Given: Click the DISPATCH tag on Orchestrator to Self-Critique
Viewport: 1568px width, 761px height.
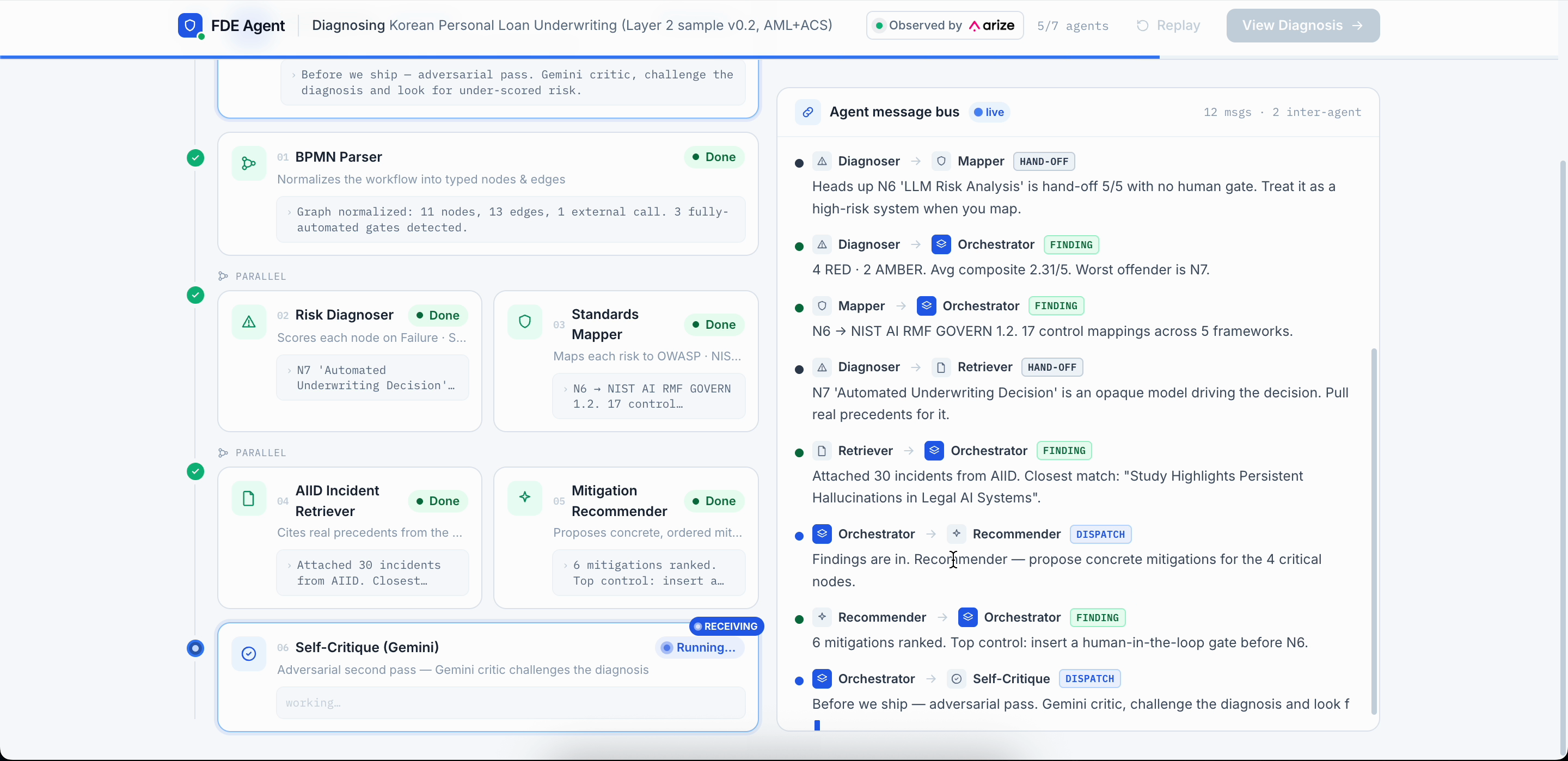Looking at the screenshot, I should (1089, 678).
